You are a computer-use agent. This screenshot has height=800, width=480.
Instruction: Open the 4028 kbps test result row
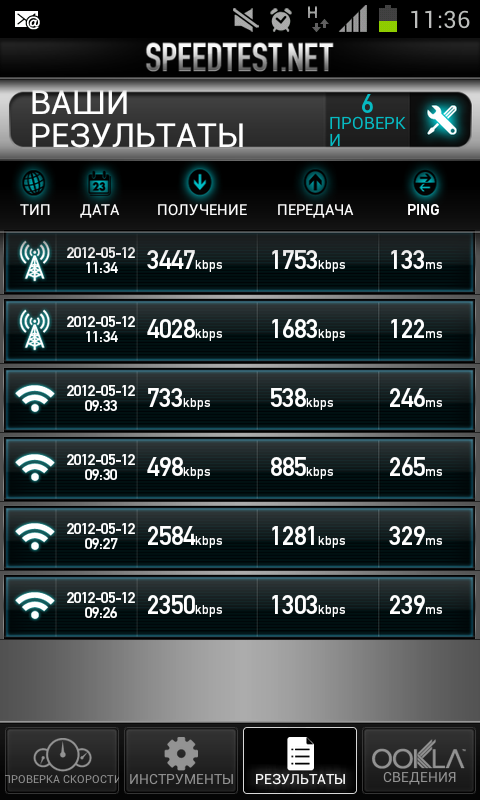(x=240, y=330)
